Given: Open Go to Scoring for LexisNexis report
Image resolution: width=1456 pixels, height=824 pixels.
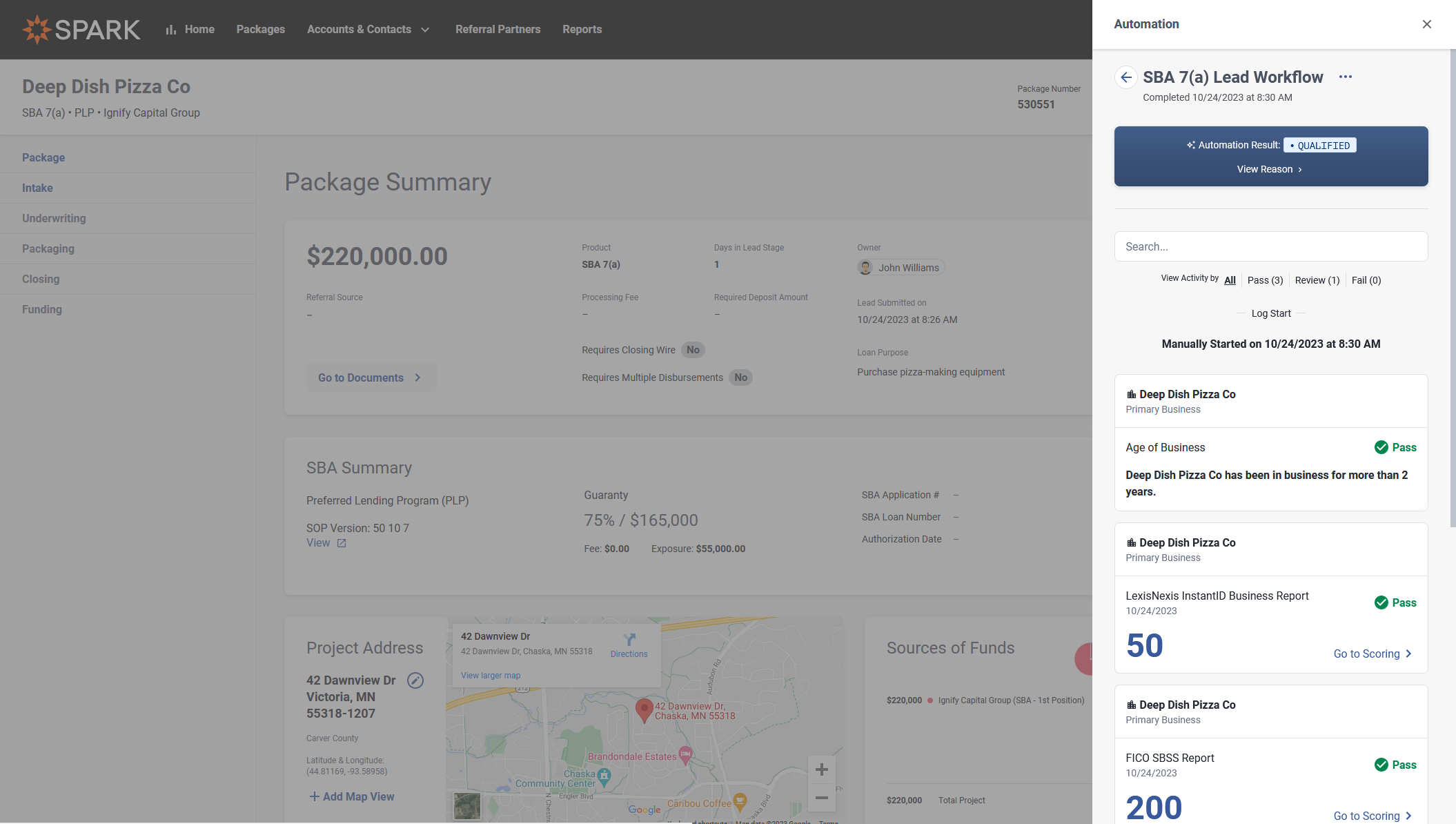Looking at the screenshot, I should click(1373, 654).
